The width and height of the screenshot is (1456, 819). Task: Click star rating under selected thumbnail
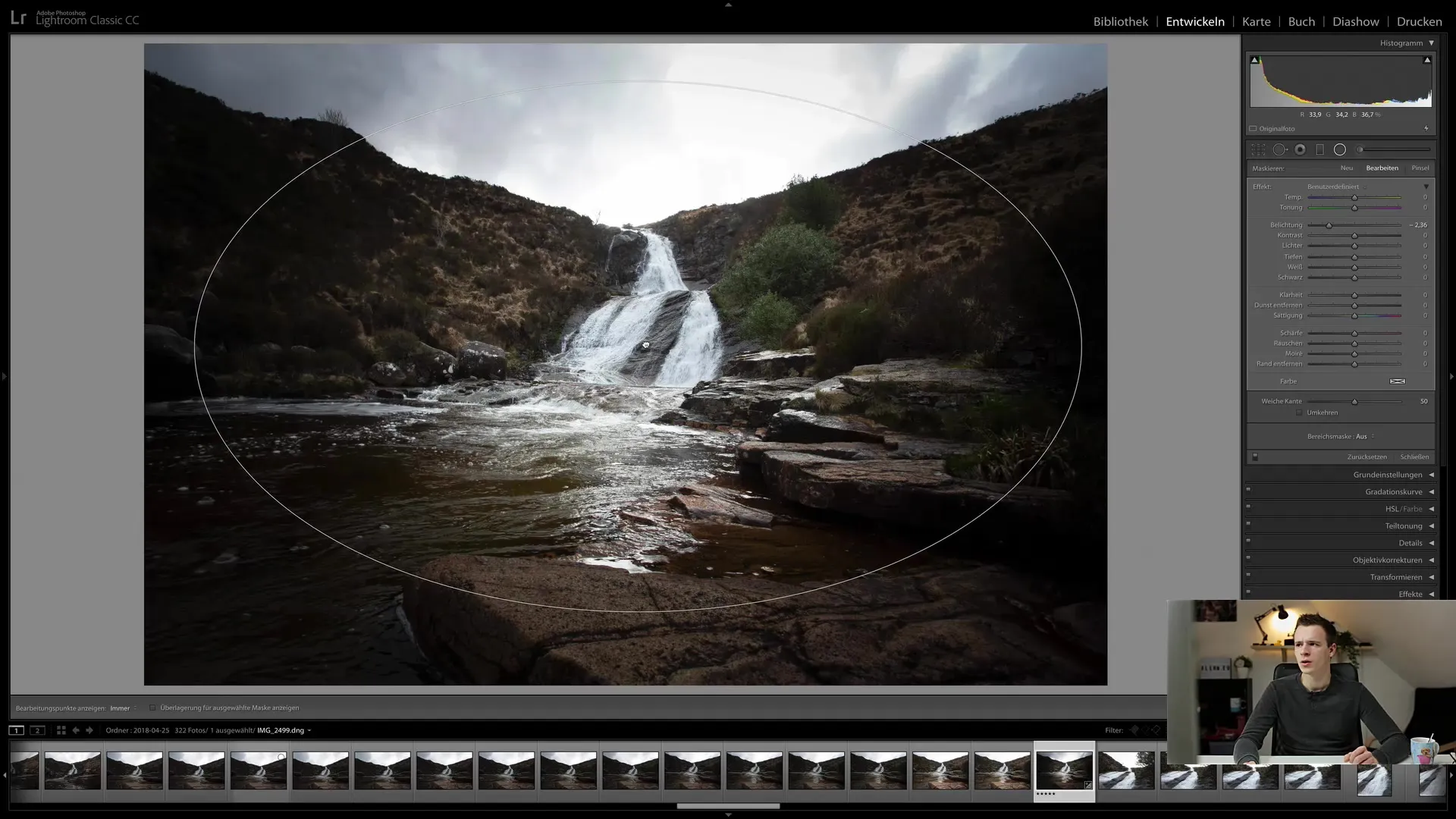tap(1046, 794)
